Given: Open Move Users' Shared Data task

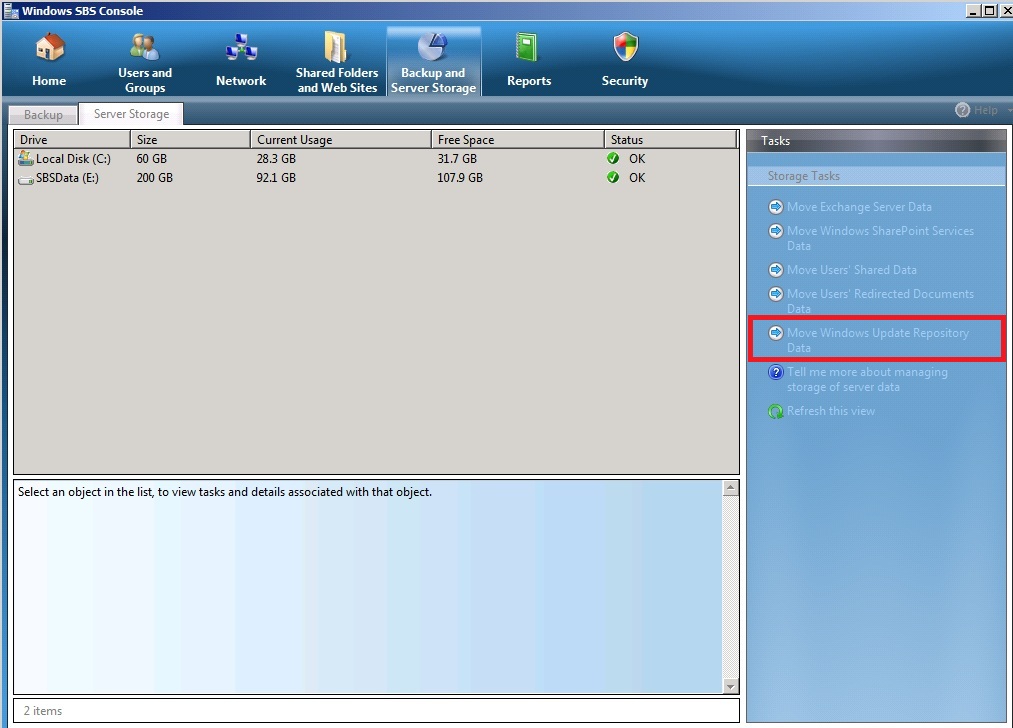Looking at the screenshot, I should point(851,270).
